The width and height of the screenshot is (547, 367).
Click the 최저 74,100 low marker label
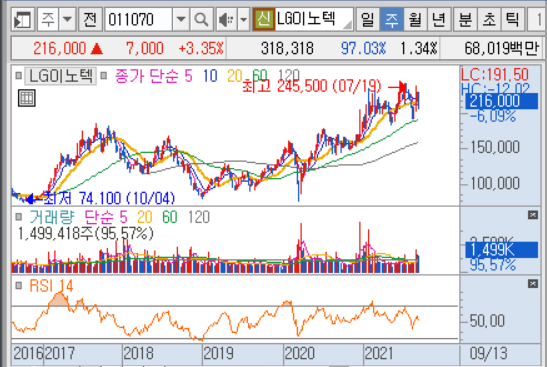tap(109, 199)
